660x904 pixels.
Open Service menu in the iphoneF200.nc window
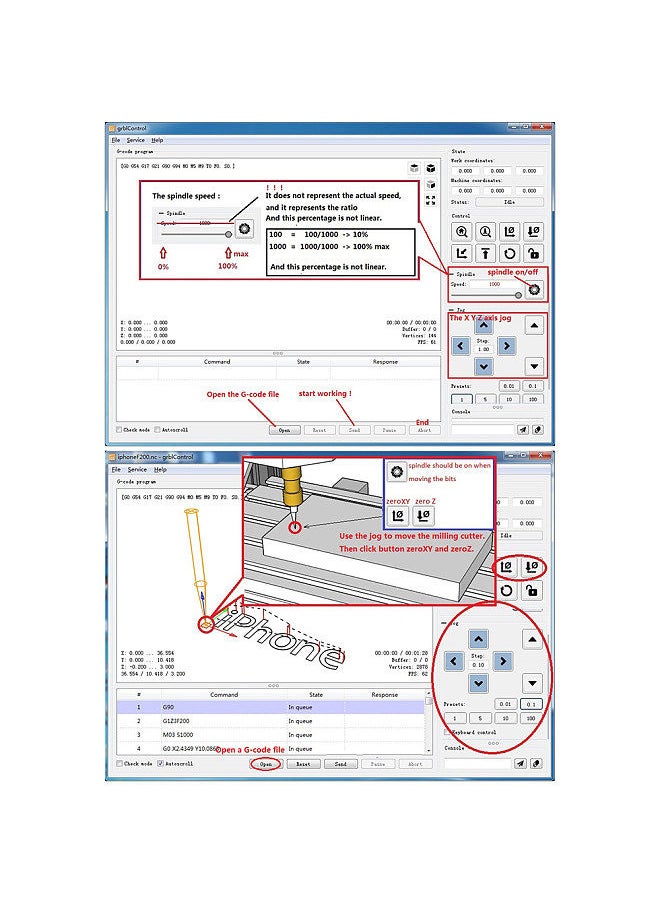coord(137,470)
